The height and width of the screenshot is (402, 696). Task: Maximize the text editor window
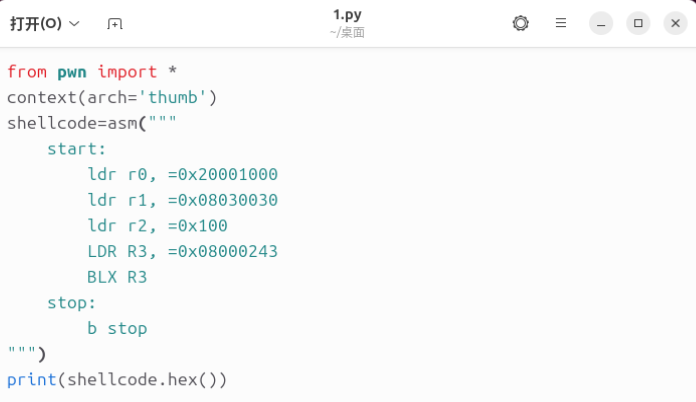pos(637,23)
